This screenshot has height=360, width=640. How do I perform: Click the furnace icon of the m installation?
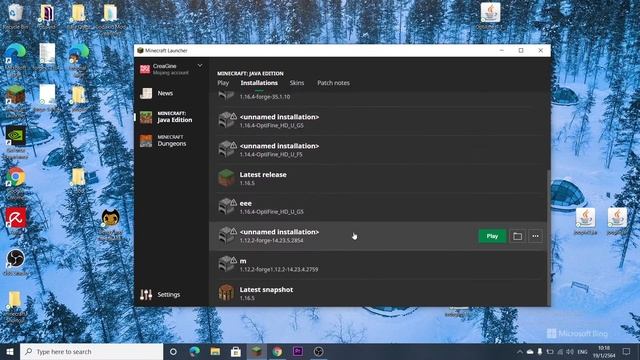[227, 264]
